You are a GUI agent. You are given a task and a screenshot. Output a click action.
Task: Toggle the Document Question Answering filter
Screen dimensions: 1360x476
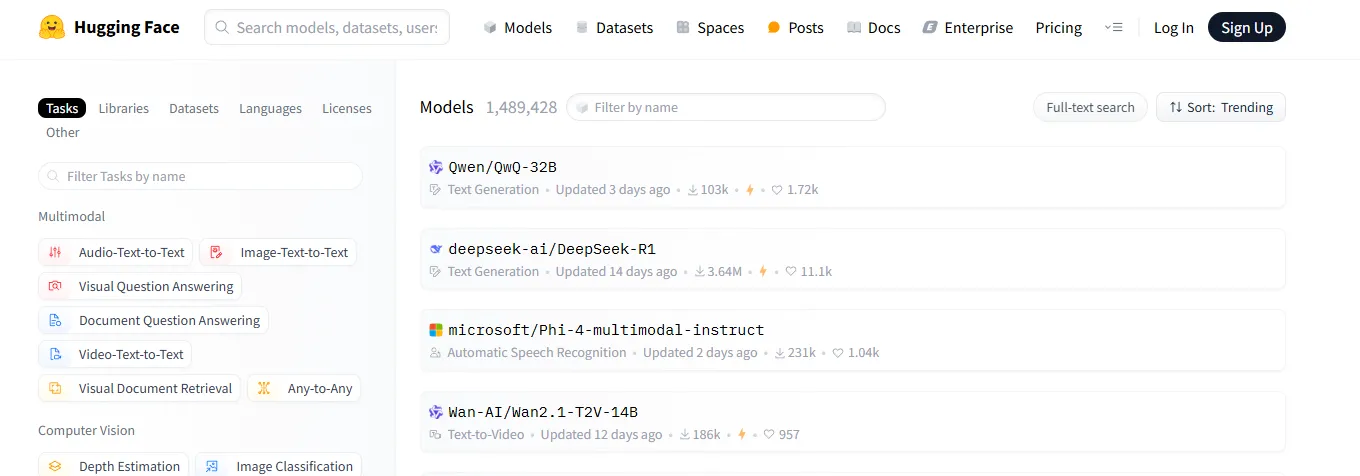pyautogui.click(x=153, y=320)
